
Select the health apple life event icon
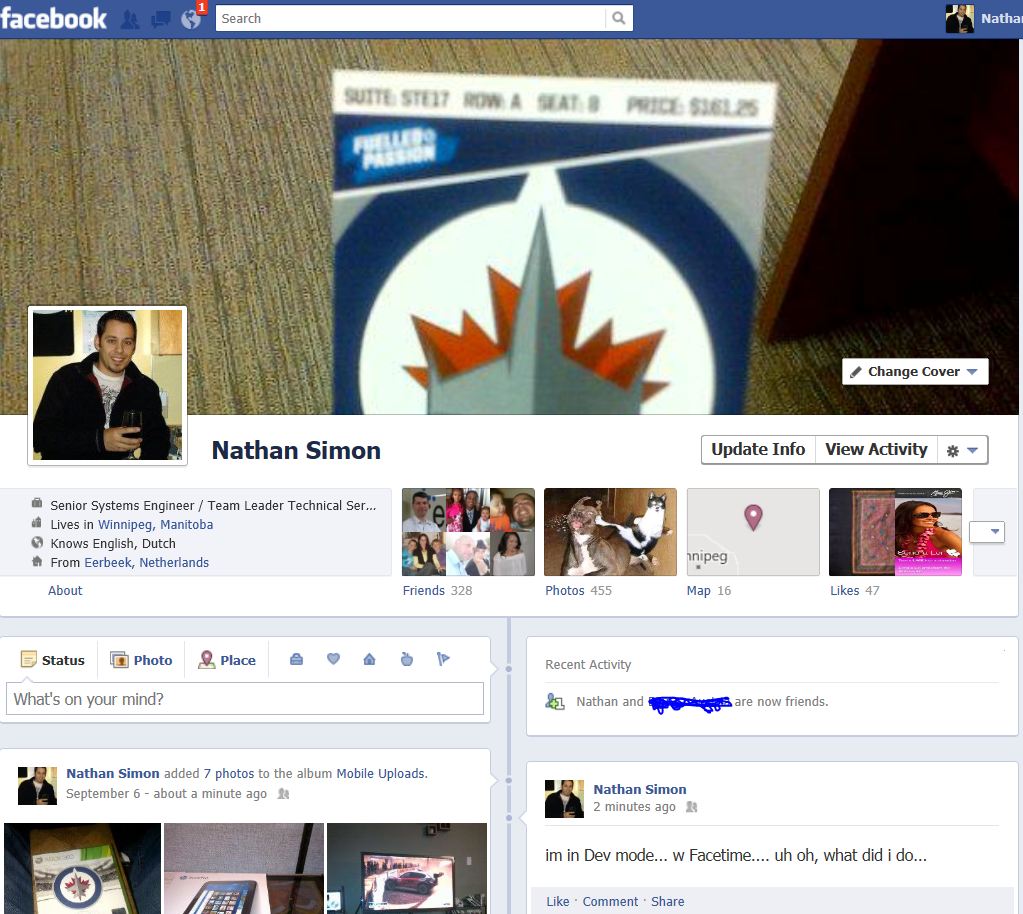[406, 659]
